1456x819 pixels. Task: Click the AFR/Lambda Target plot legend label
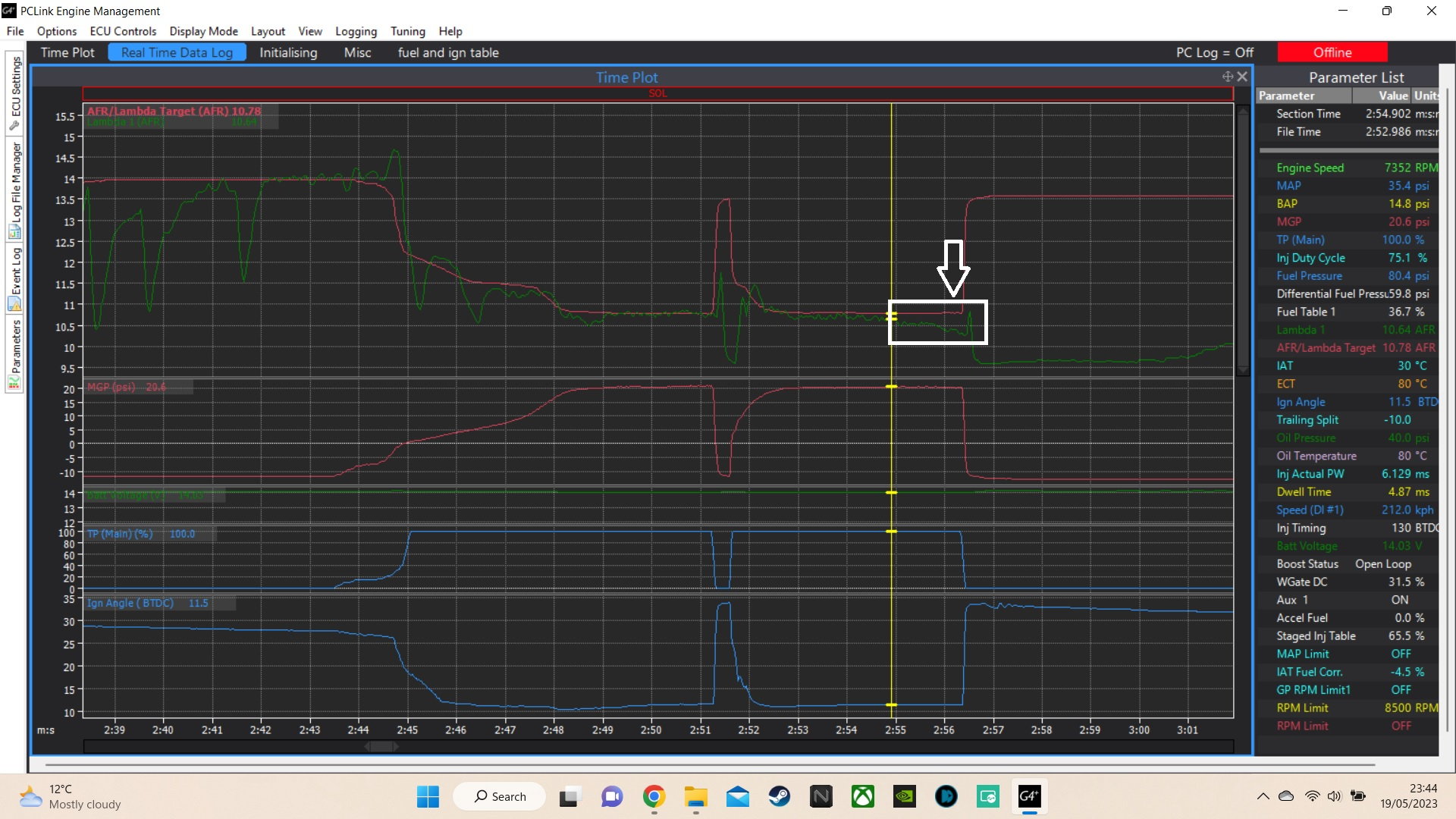point(174,111)
